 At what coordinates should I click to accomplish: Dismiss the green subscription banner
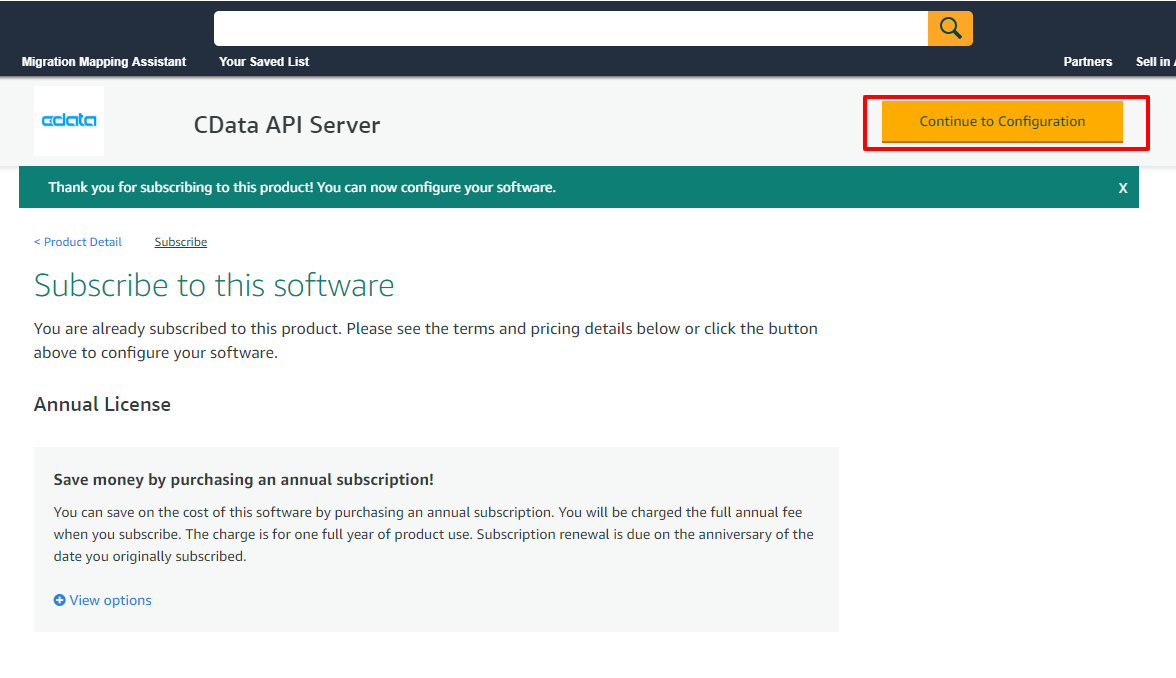tap(1123, 188)
